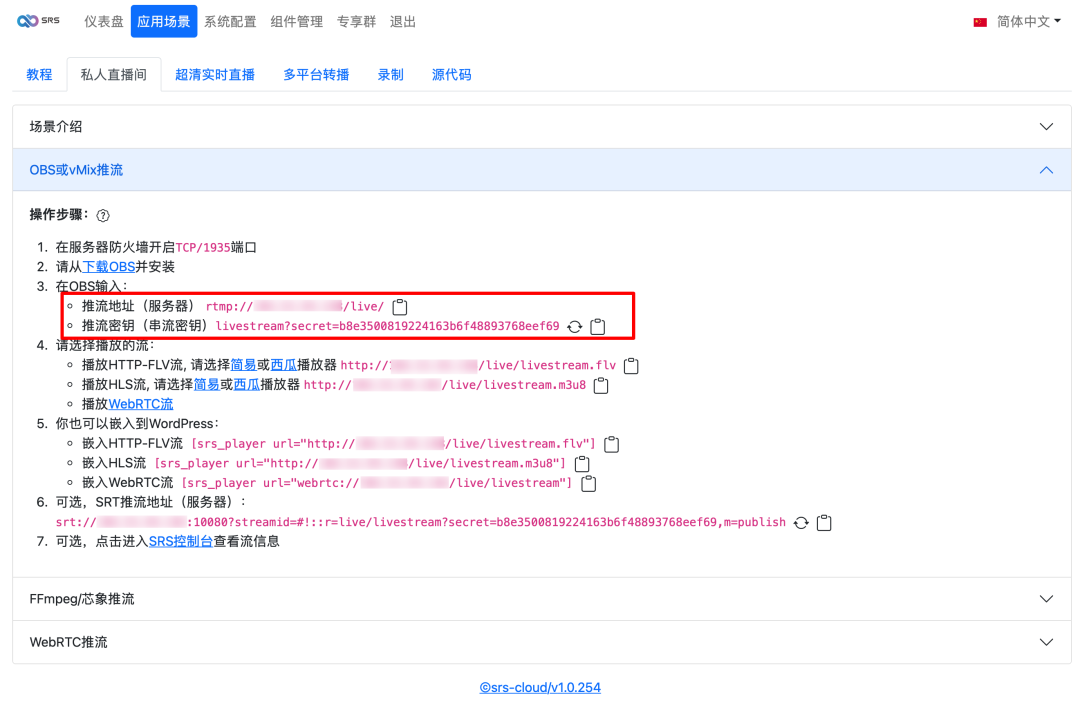Copy the HTTP-FLV WordPress embed shortcode
This screenshot has width=1080, height=701.
[x=611, y=444]
